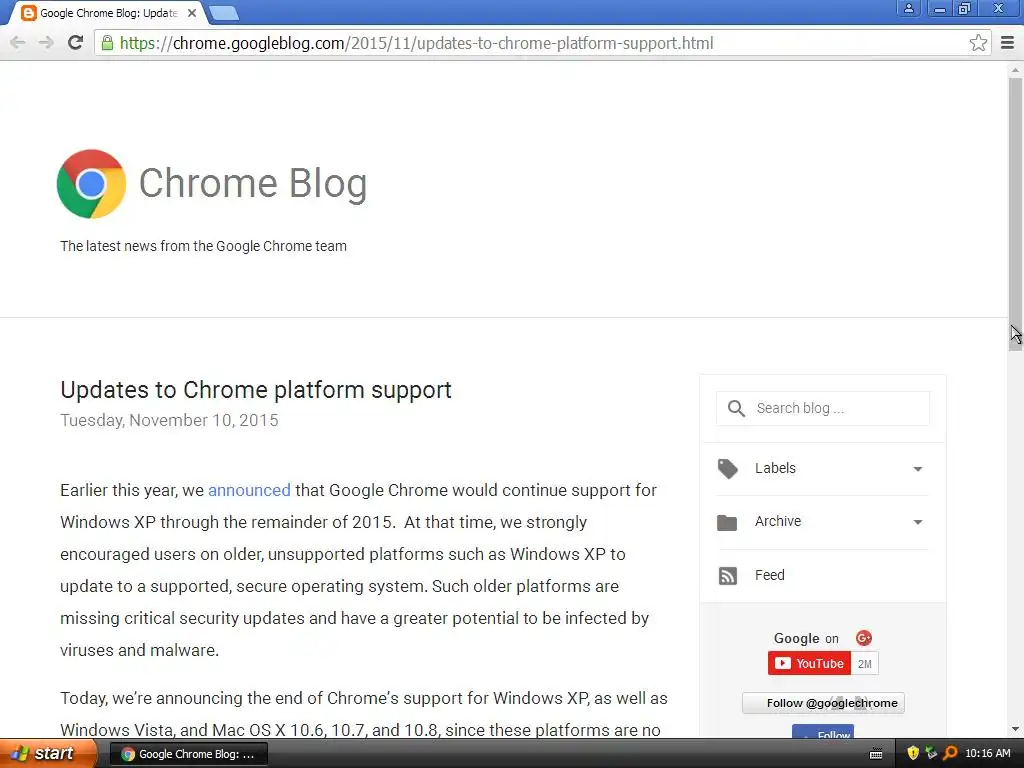Click the Labels tag icon
The width and height of the screenshot is (1024, 768).
click(727, 468)
